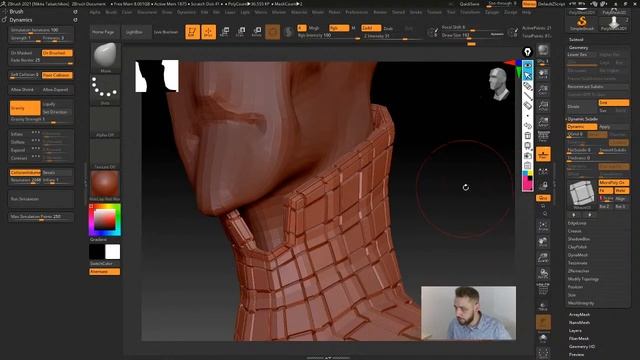
Task: Click the undo arrows annotation icon
Action: click(528, 125)
